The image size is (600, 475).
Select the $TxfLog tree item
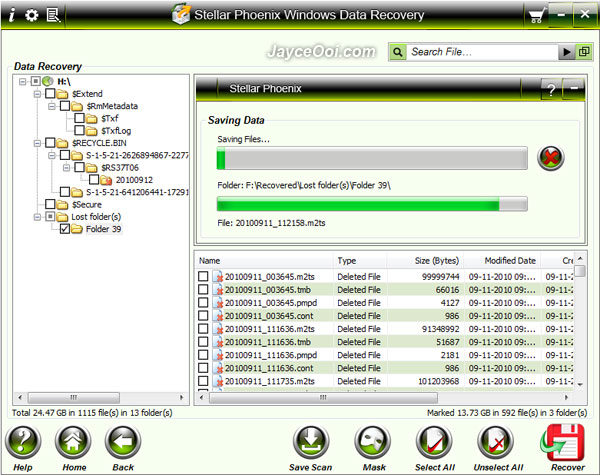(x=116, y=131)
